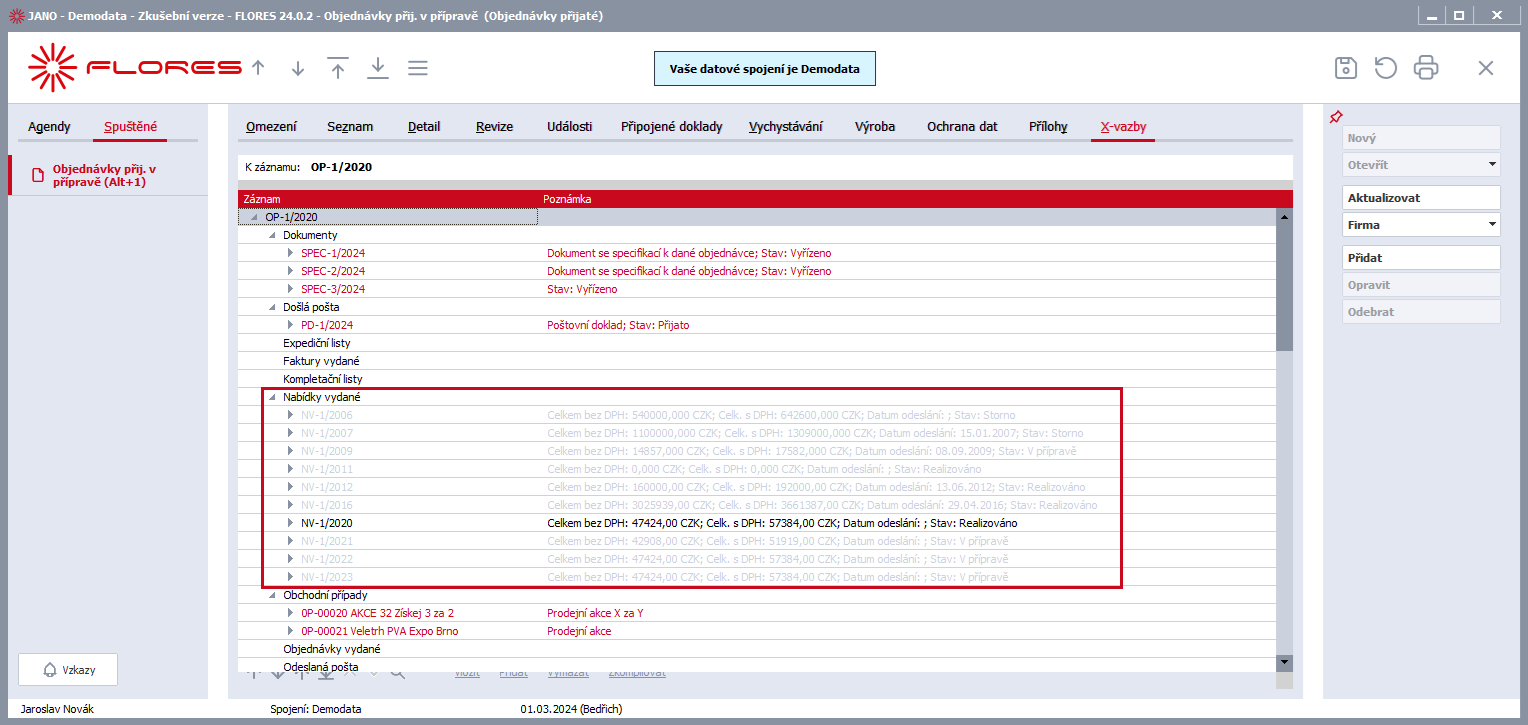Jump to first record arrow icon
This screenshot has width=1528, height=725.
(338, 67)
